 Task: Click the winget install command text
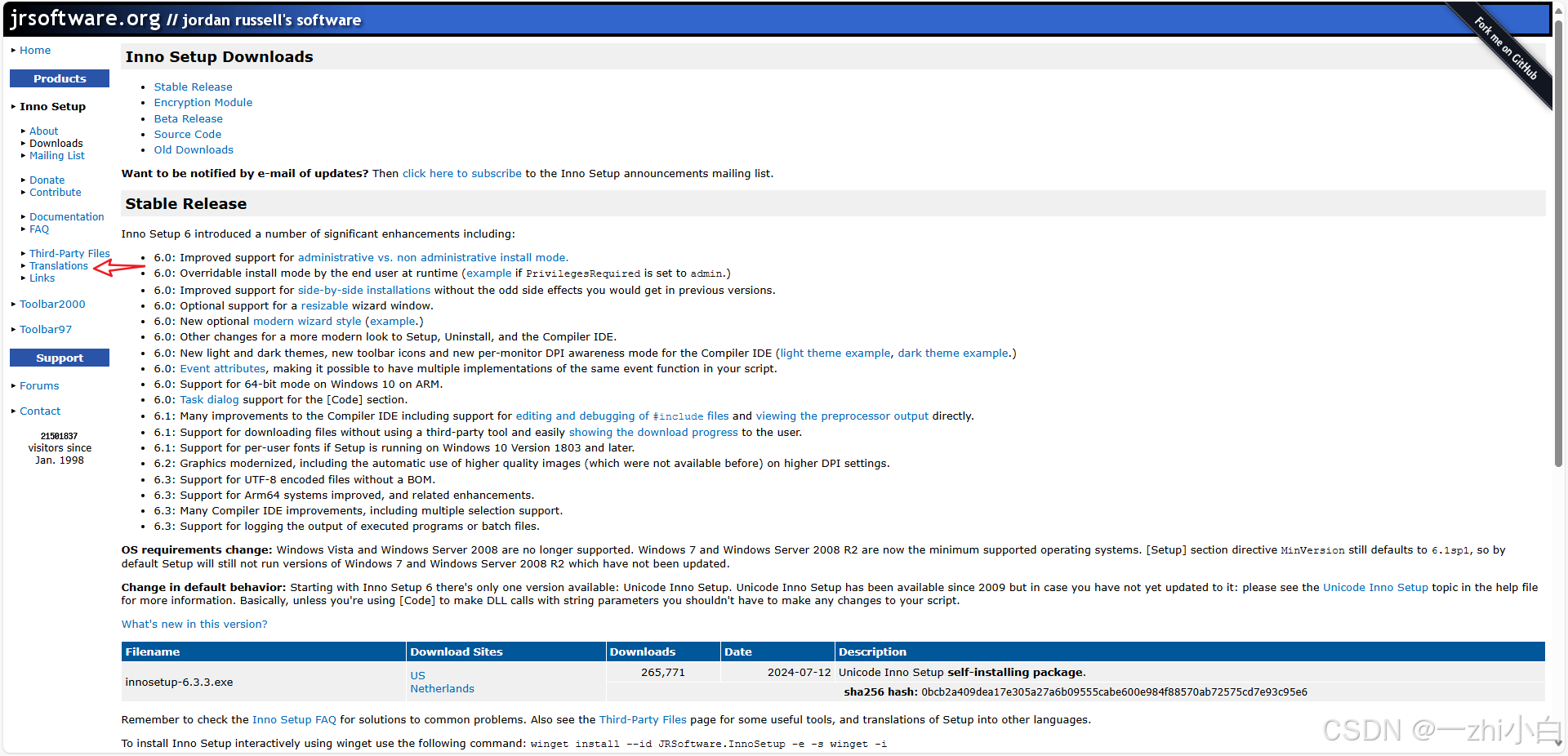click(708, 744)
